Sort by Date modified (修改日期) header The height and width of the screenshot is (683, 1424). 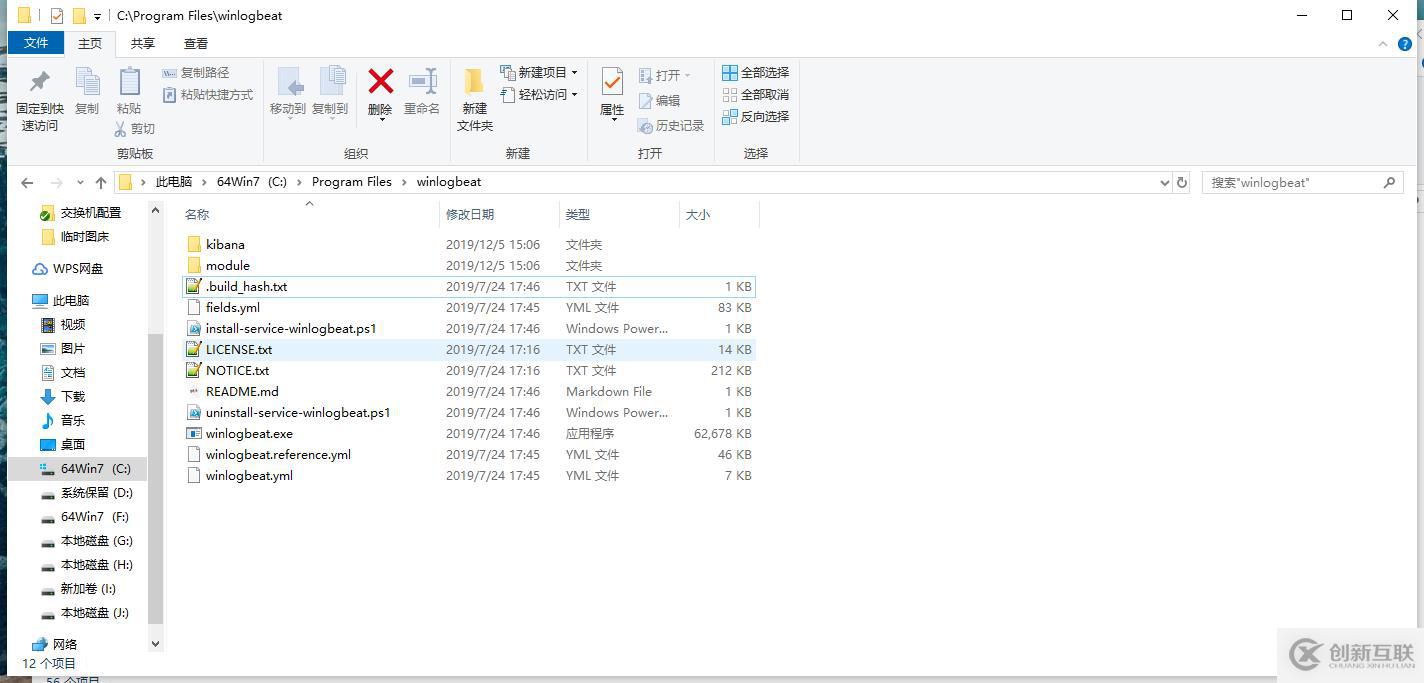[x=500, y=214]
